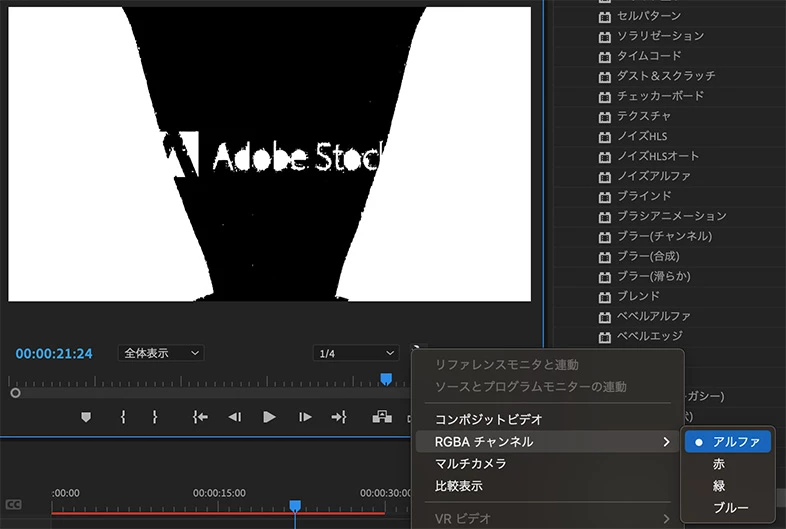Go to In point button

(x=200, y=417)
